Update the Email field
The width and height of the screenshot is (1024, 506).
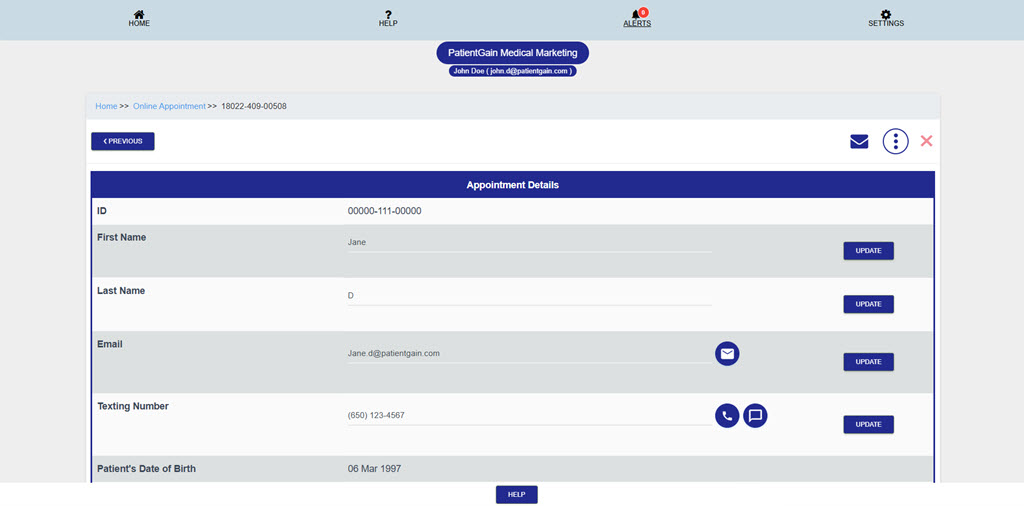[868, 362]
